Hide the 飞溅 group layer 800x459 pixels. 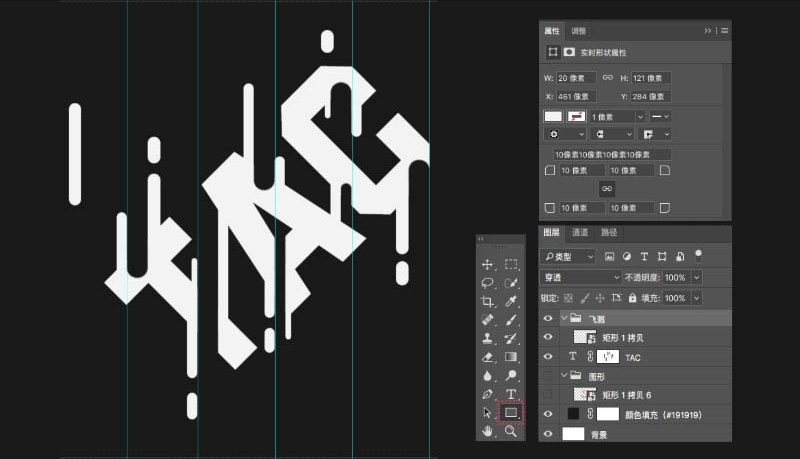pyautogui.click(x=548, y=318)
